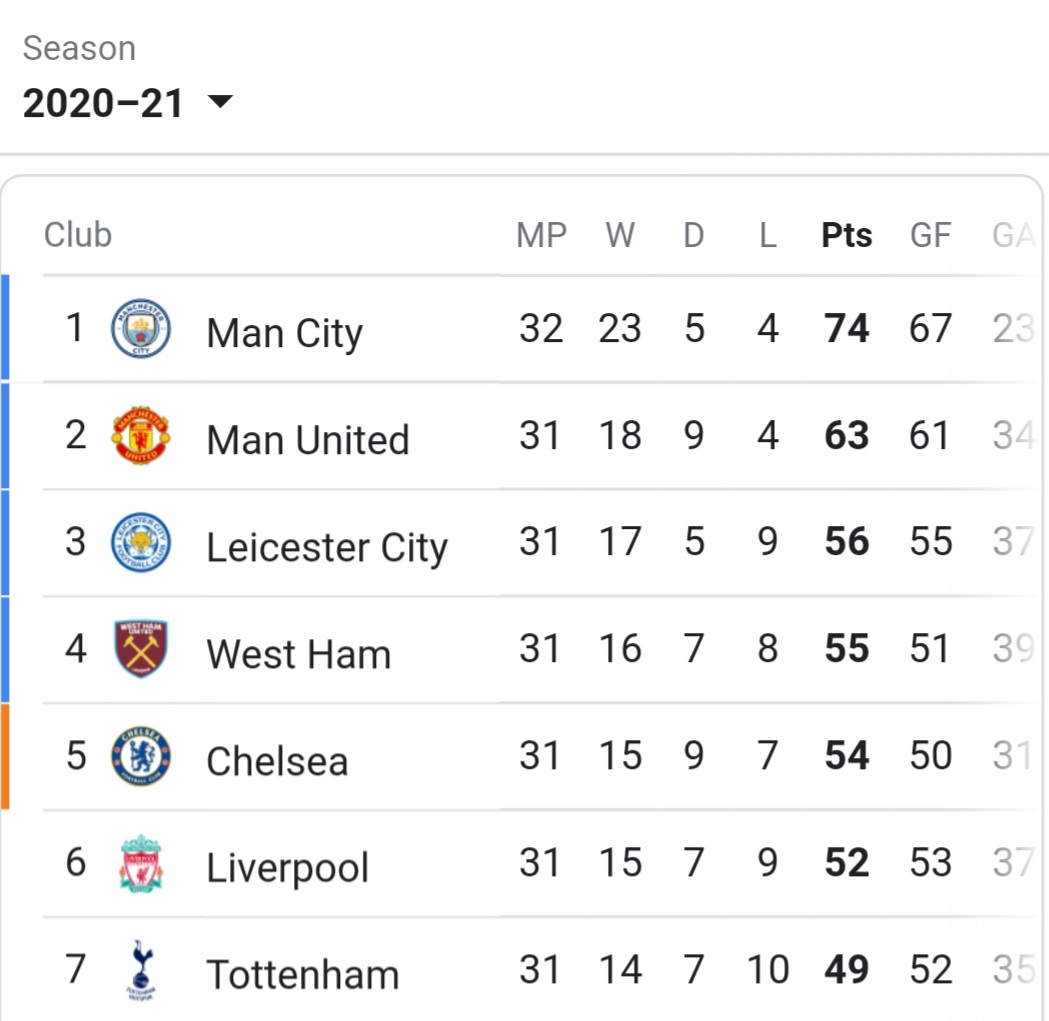Open the 2020–21 season dropdown arrow
Viewport: 1049px width, 1021px height.
pyautogui.click(x=220, y=102)
